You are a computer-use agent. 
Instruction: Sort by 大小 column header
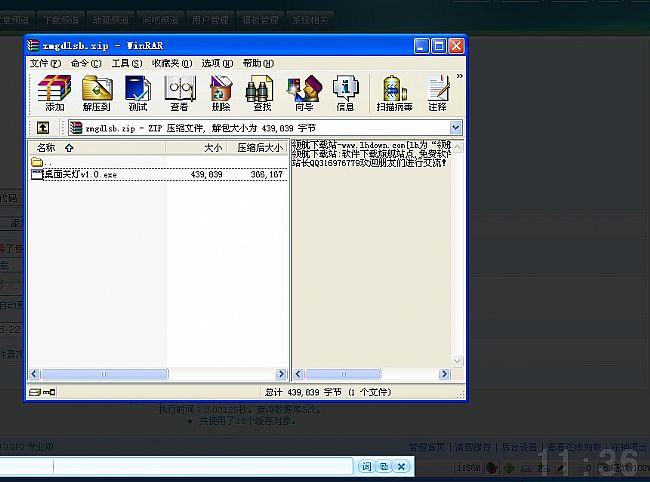tap(196, 148)
